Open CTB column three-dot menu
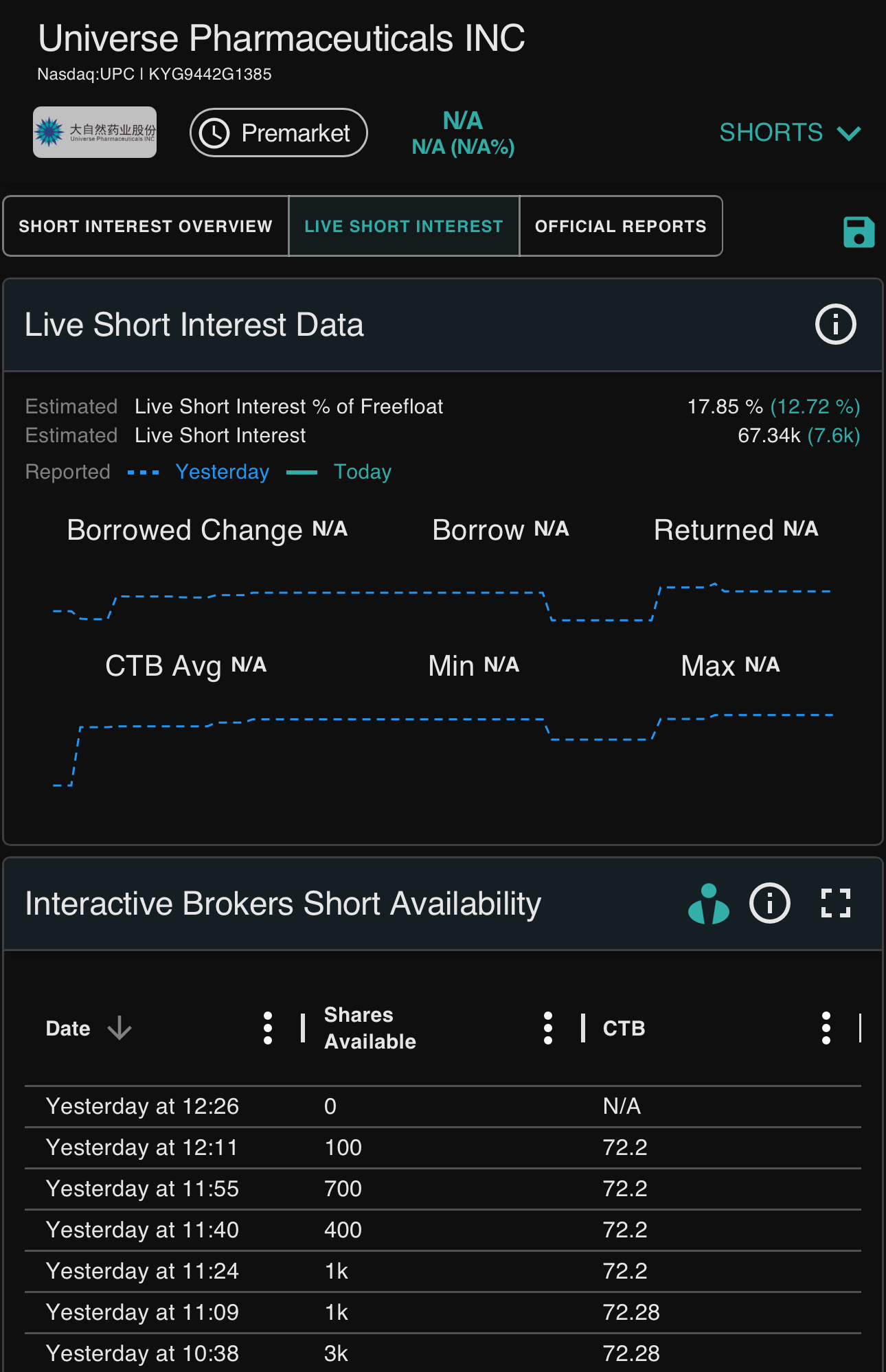 click(826, 1028)
